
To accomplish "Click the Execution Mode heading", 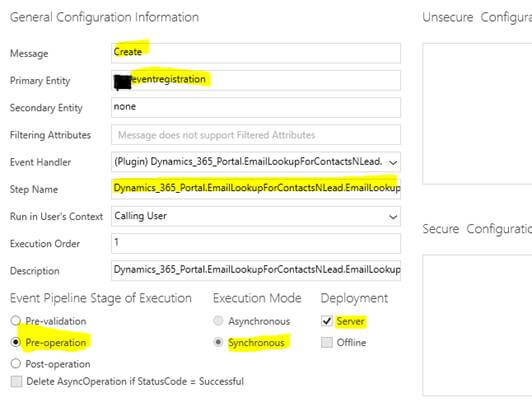I will [x=257, y=298].
